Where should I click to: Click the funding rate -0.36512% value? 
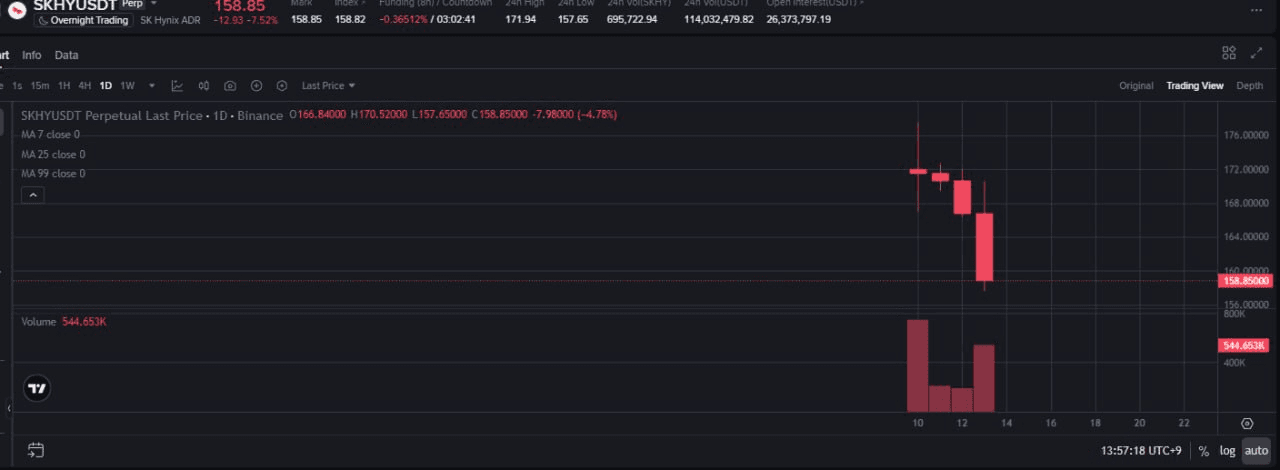(402, 19)
